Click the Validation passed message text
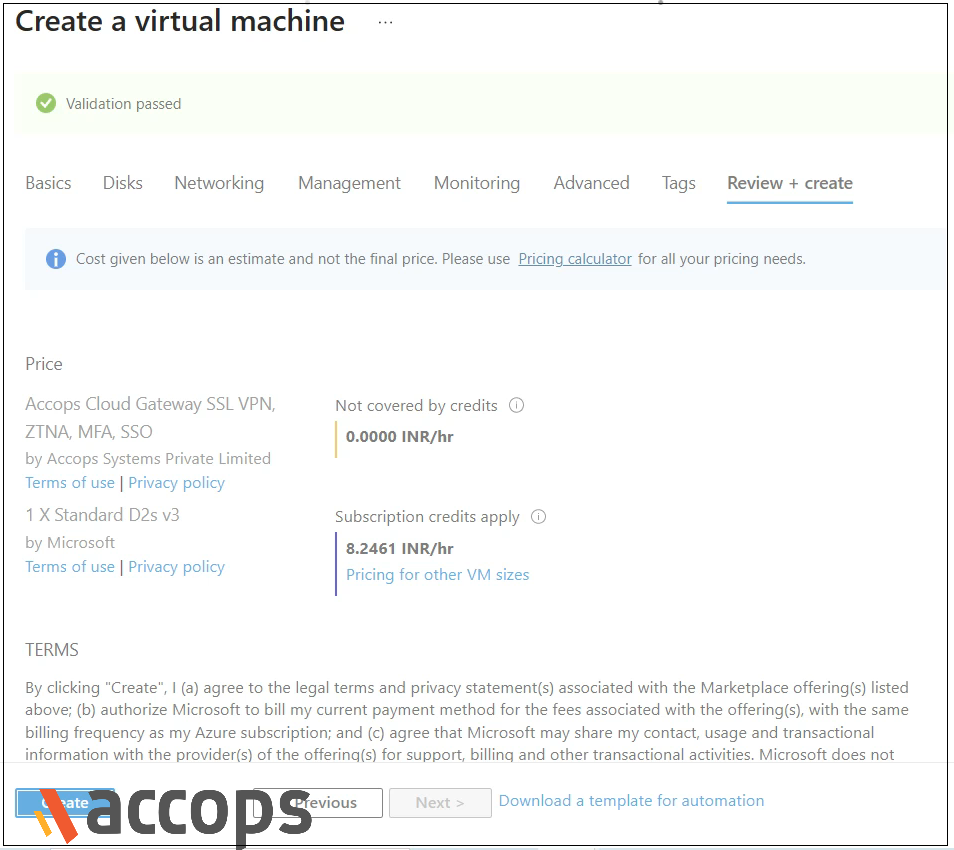 click(124, 104)
